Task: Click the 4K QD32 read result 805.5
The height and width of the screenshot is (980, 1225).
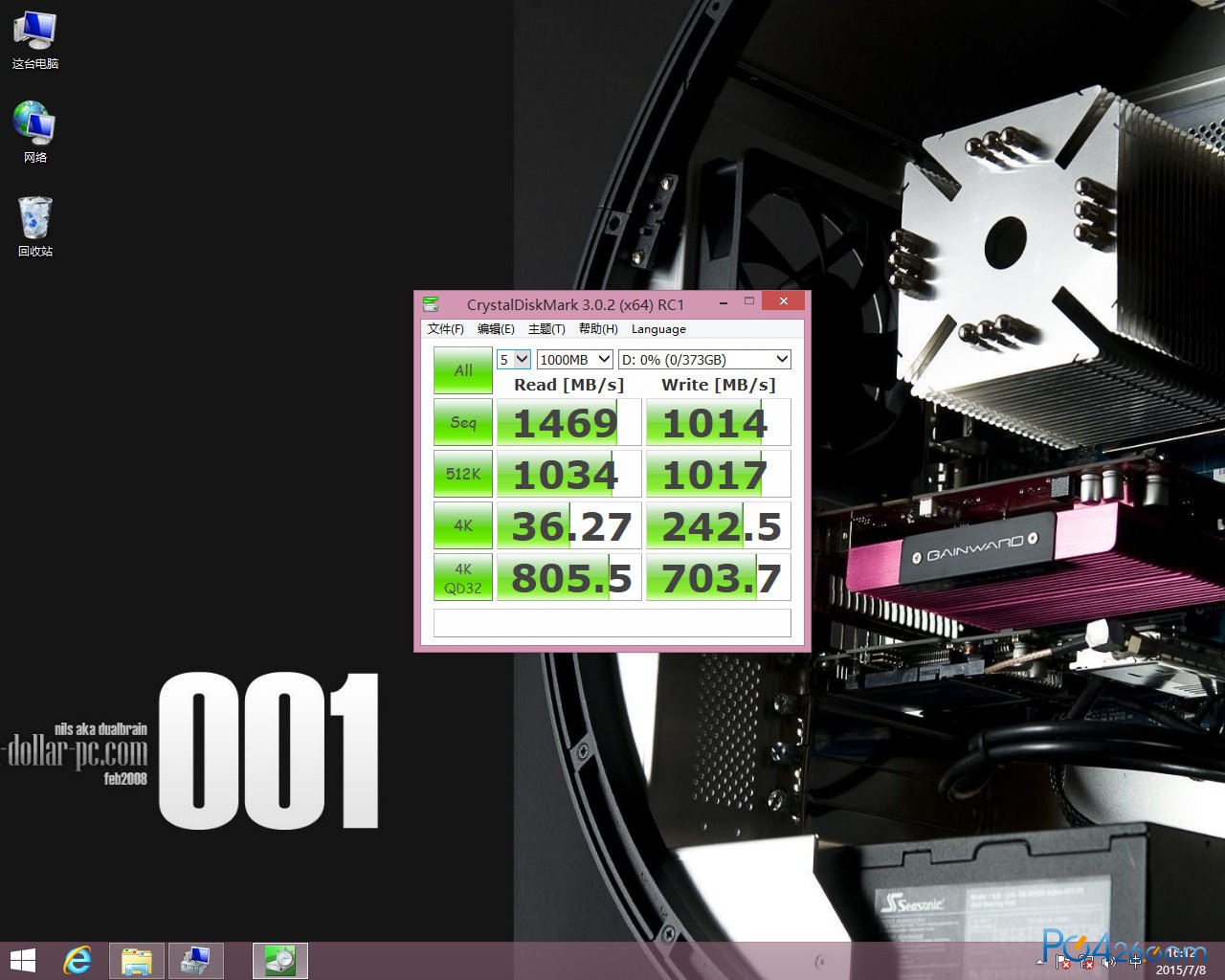Action: [568, 577]
